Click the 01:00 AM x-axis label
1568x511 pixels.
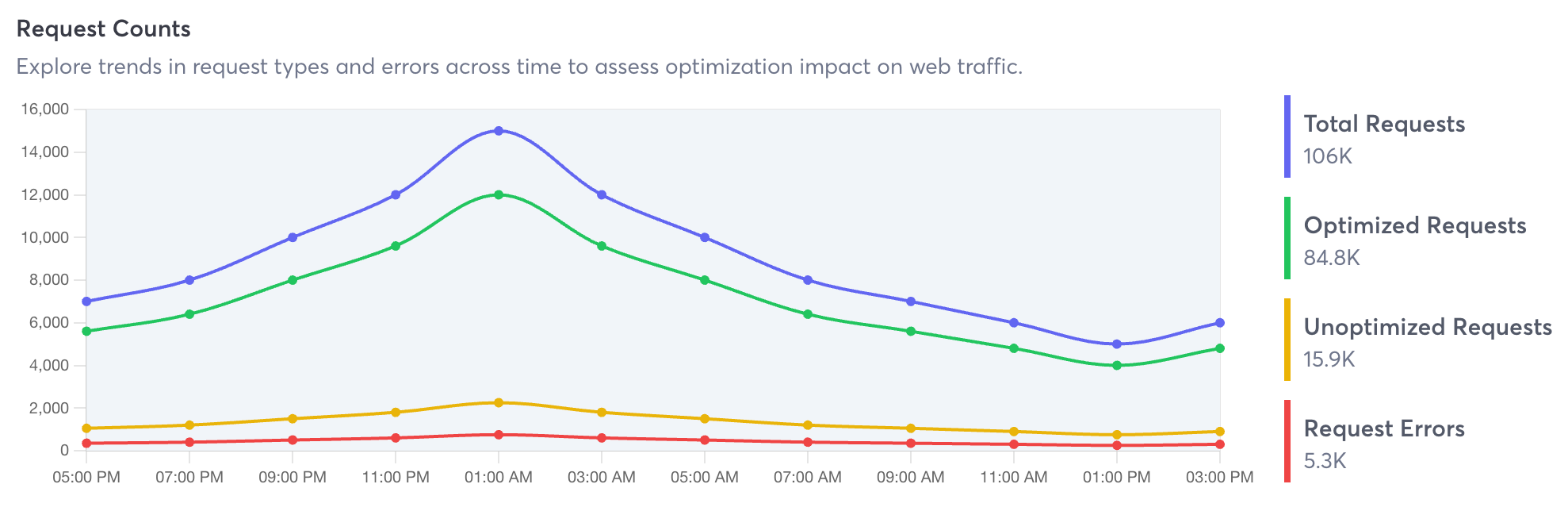click(499, 478)
